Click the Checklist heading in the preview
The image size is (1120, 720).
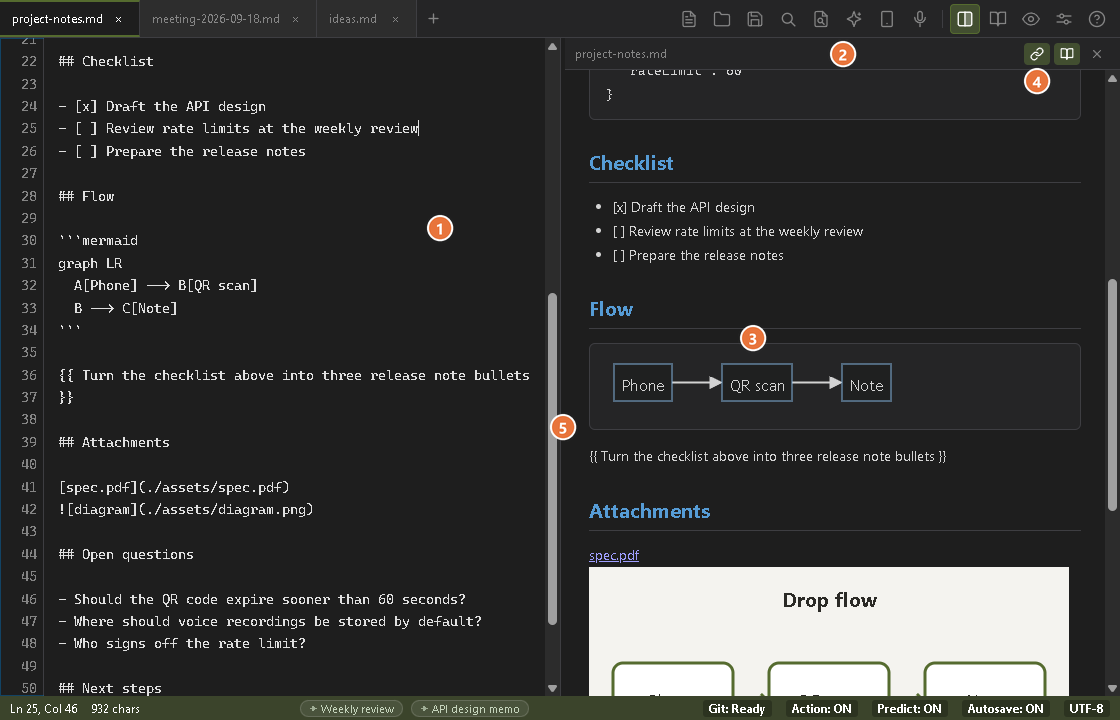point(631,163)
